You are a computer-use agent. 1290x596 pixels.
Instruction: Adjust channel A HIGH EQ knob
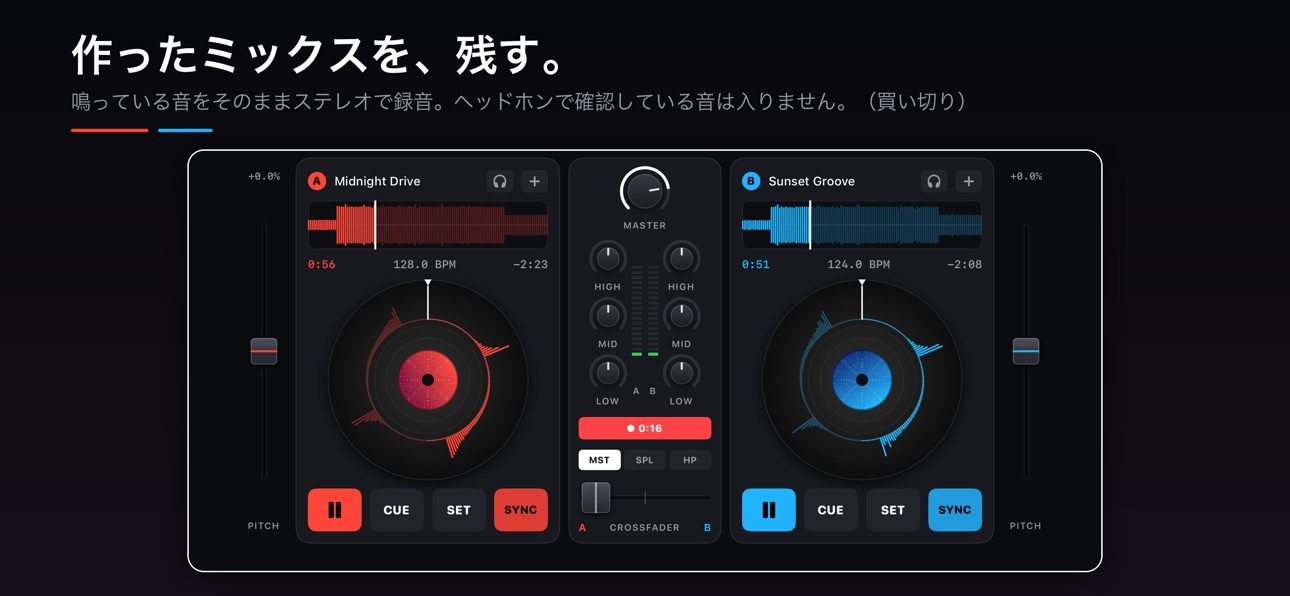(608, 258)
